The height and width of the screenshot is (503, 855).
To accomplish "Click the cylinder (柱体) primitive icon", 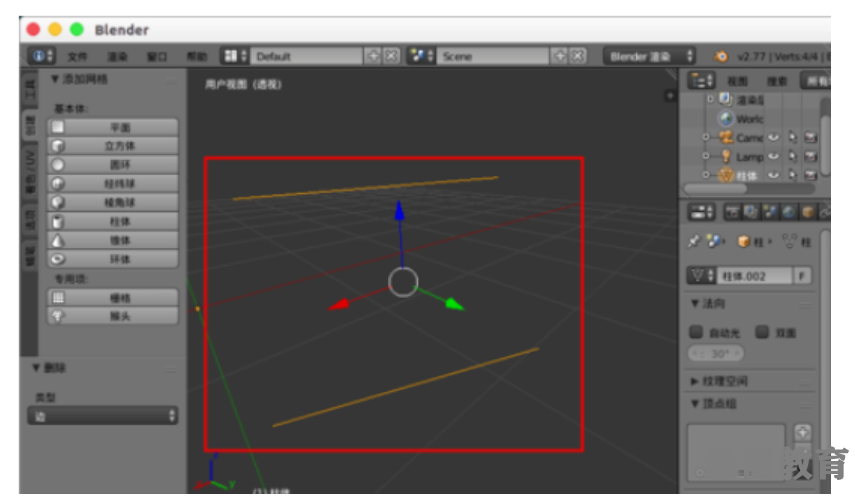I will click(x=58, y=221).
